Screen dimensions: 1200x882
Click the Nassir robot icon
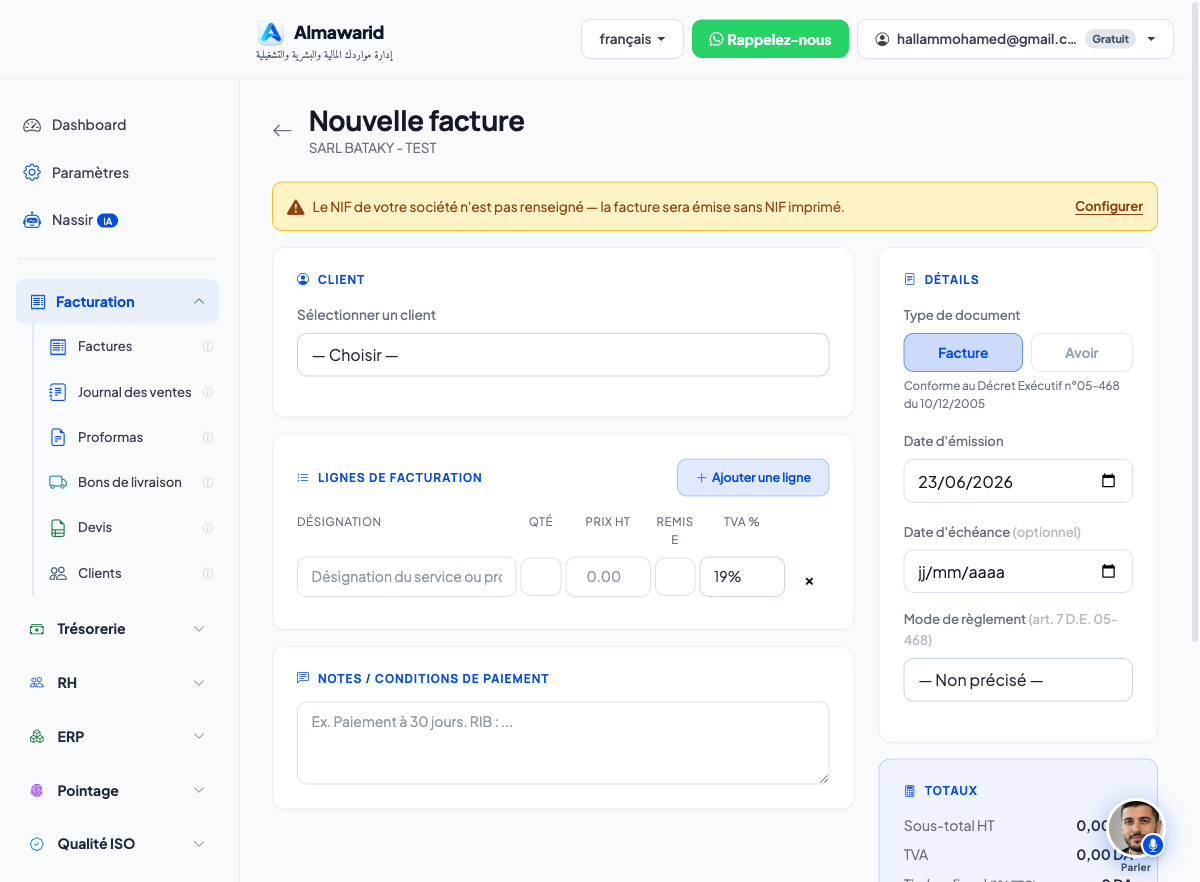(32, 220)
